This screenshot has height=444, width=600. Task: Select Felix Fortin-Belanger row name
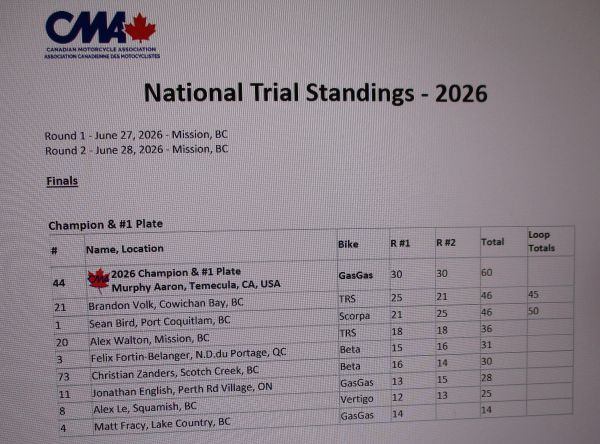click(188, 354)
